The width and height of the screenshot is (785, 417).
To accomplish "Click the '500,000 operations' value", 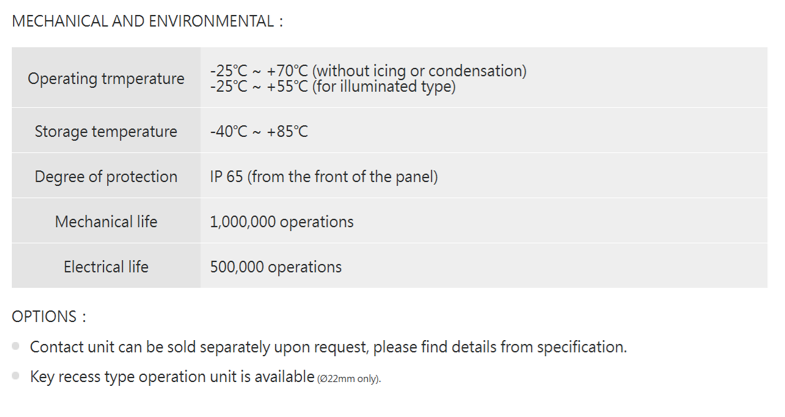I will (276, 267).
